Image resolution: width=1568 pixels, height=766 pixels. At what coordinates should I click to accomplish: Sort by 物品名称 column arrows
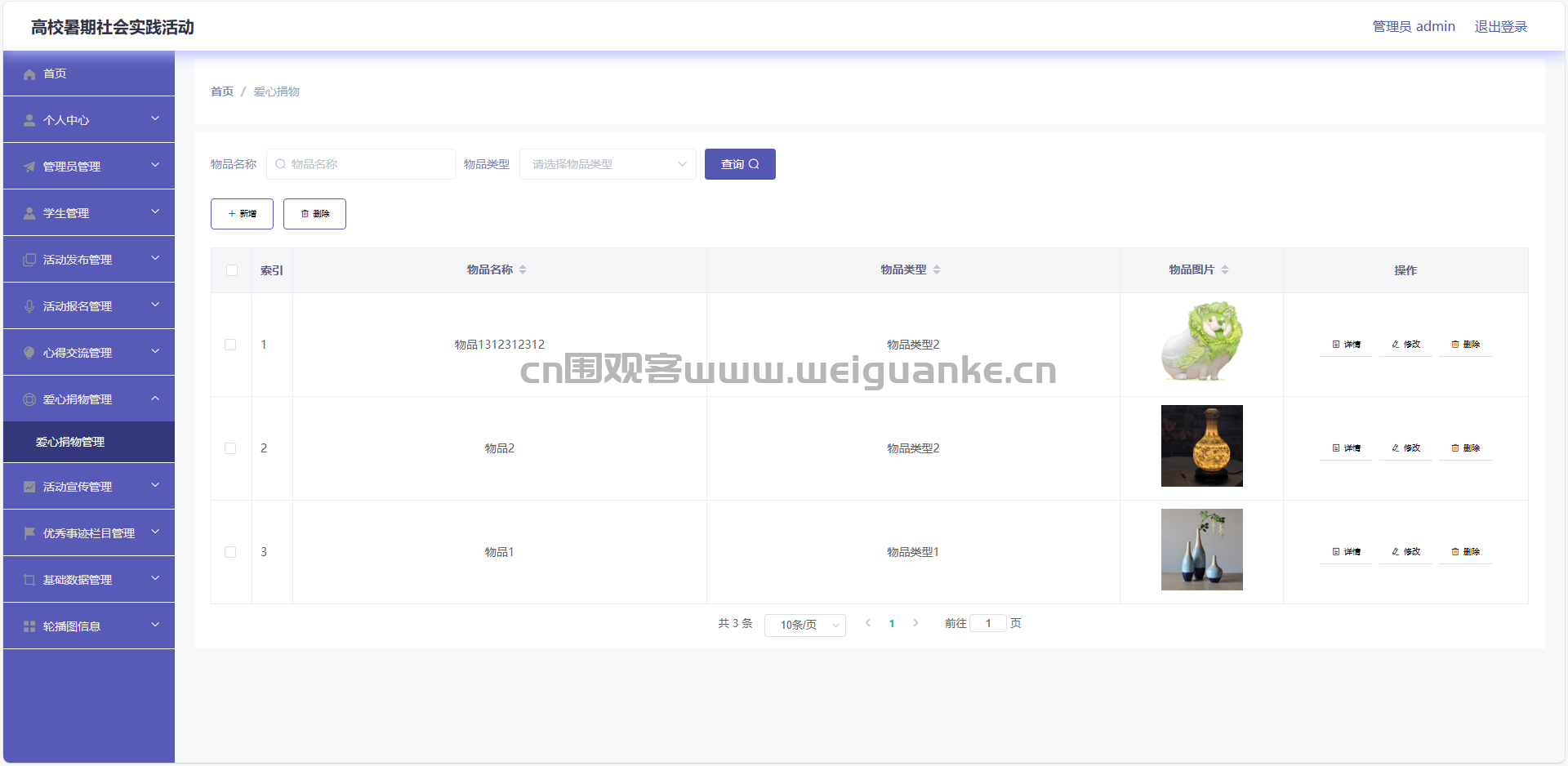click(523, 270)
